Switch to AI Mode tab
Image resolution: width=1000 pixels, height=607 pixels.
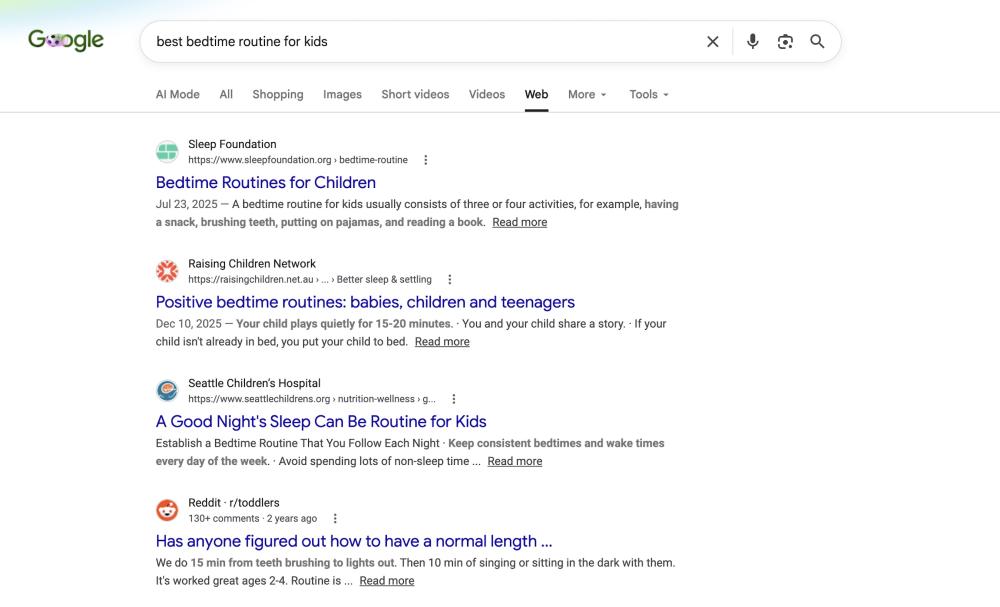click(177, 94)
